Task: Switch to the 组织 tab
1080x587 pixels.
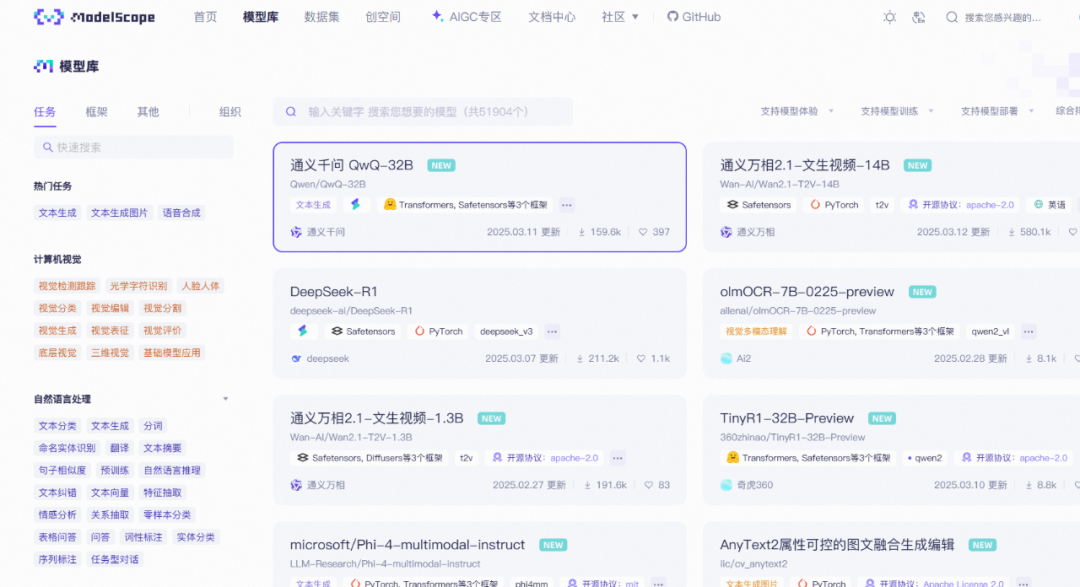Action: (230, 112)
